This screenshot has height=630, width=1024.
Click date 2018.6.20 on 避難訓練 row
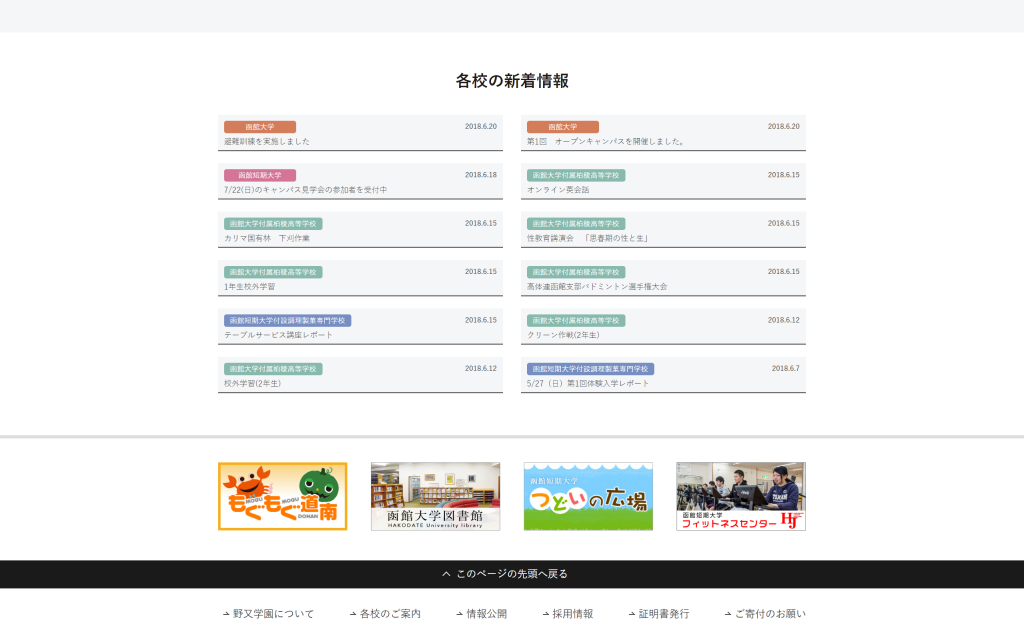pyautogui.click(x=481, y=127)
